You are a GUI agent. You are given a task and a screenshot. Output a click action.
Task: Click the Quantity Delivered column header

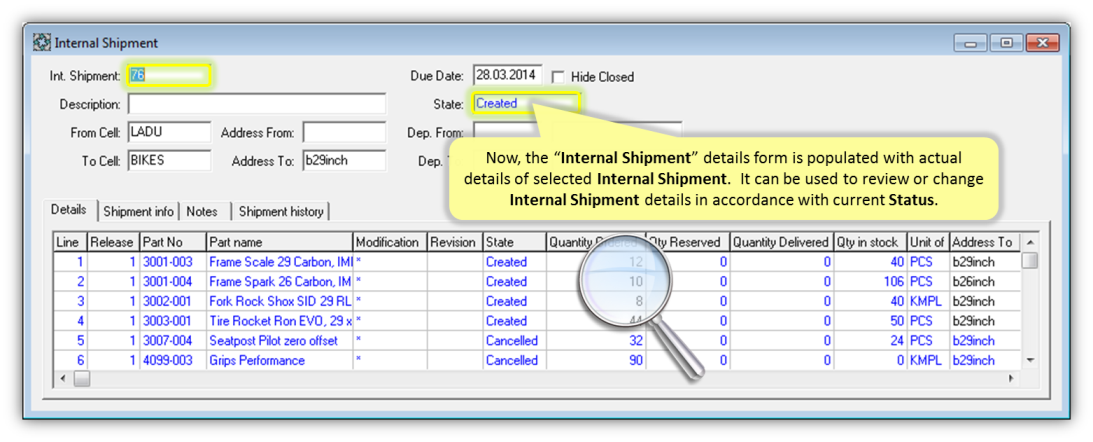(781, 242)
